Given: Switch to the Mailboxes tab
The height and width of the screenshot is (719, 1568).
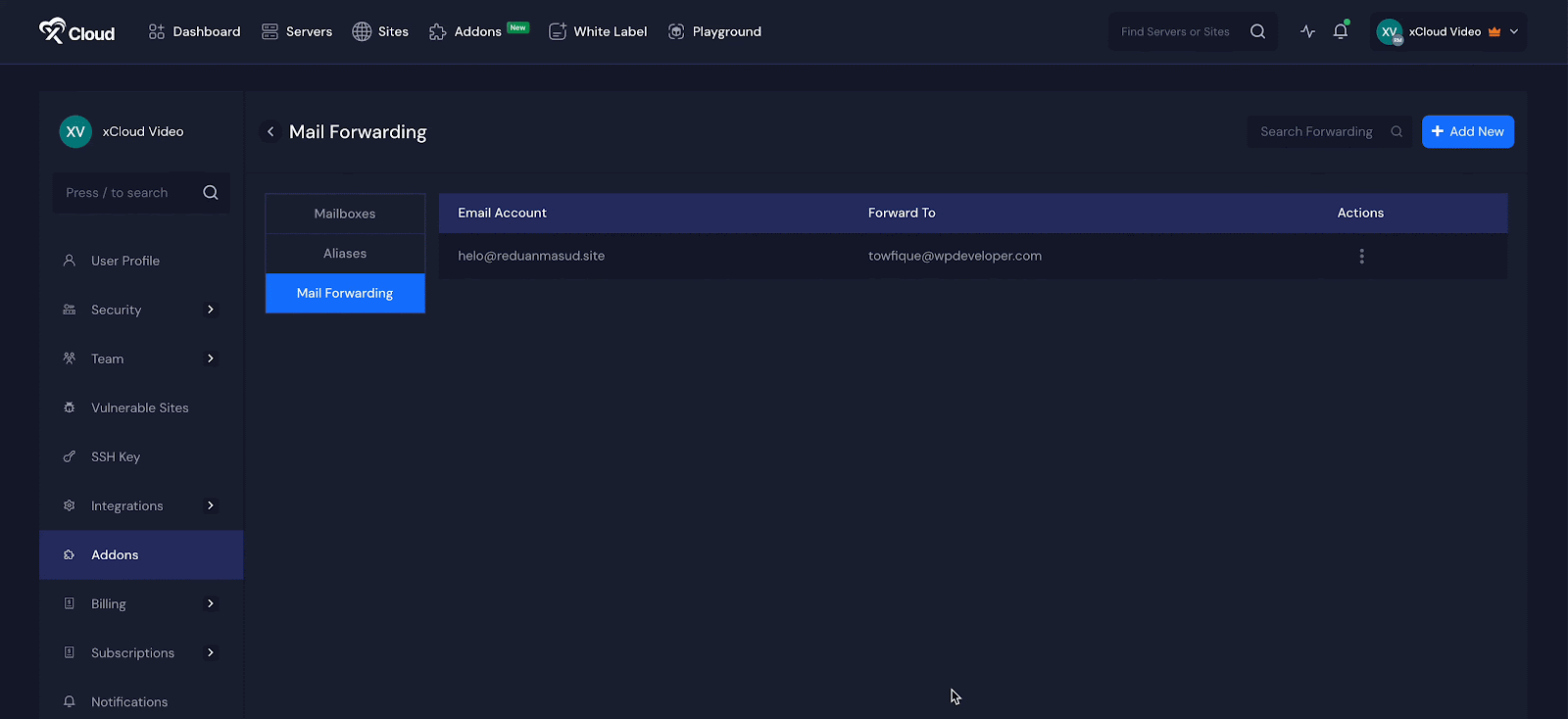Looking at the screenshot, I should (345, 214).
